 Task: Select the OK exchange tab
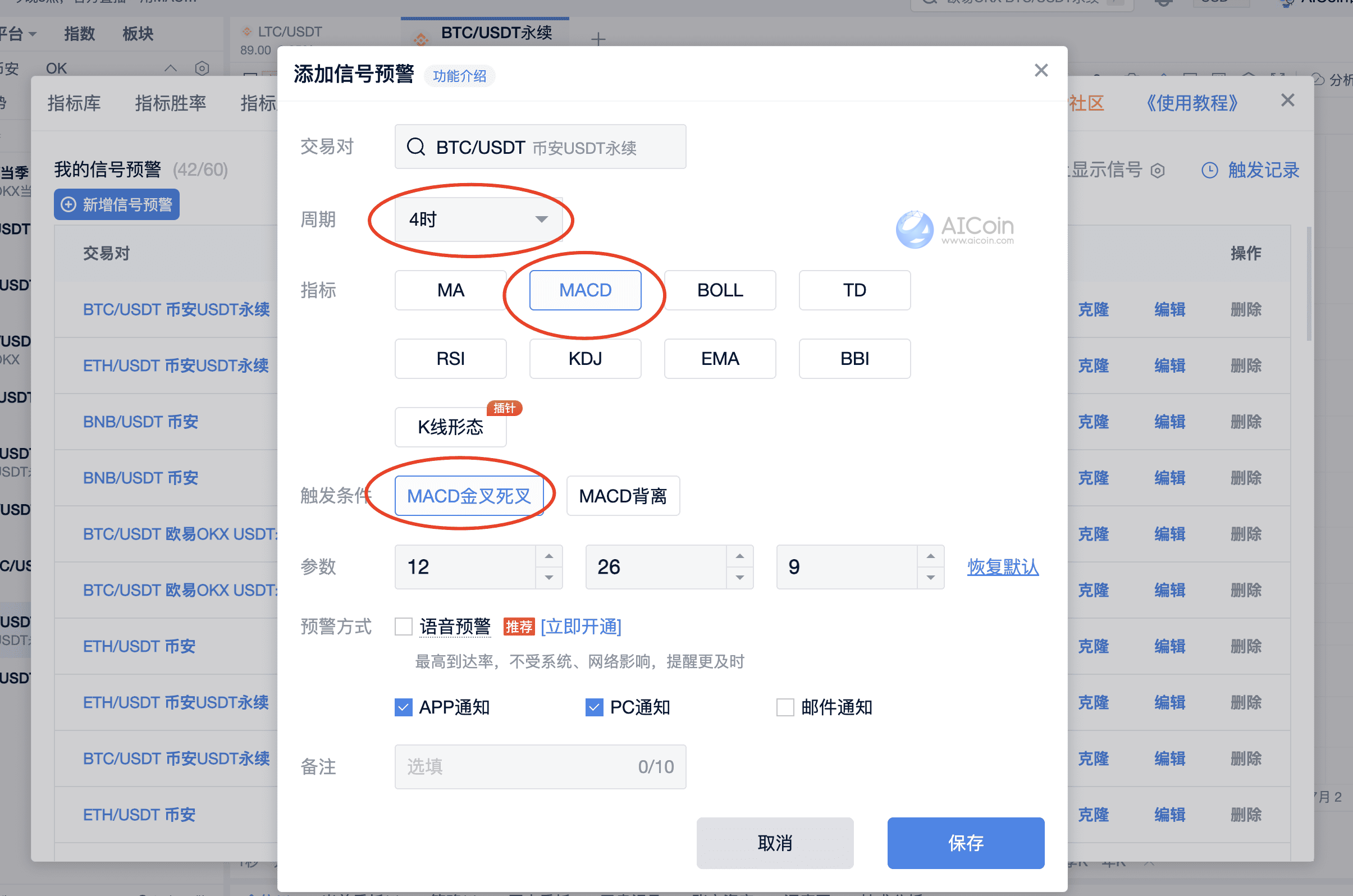56,68
